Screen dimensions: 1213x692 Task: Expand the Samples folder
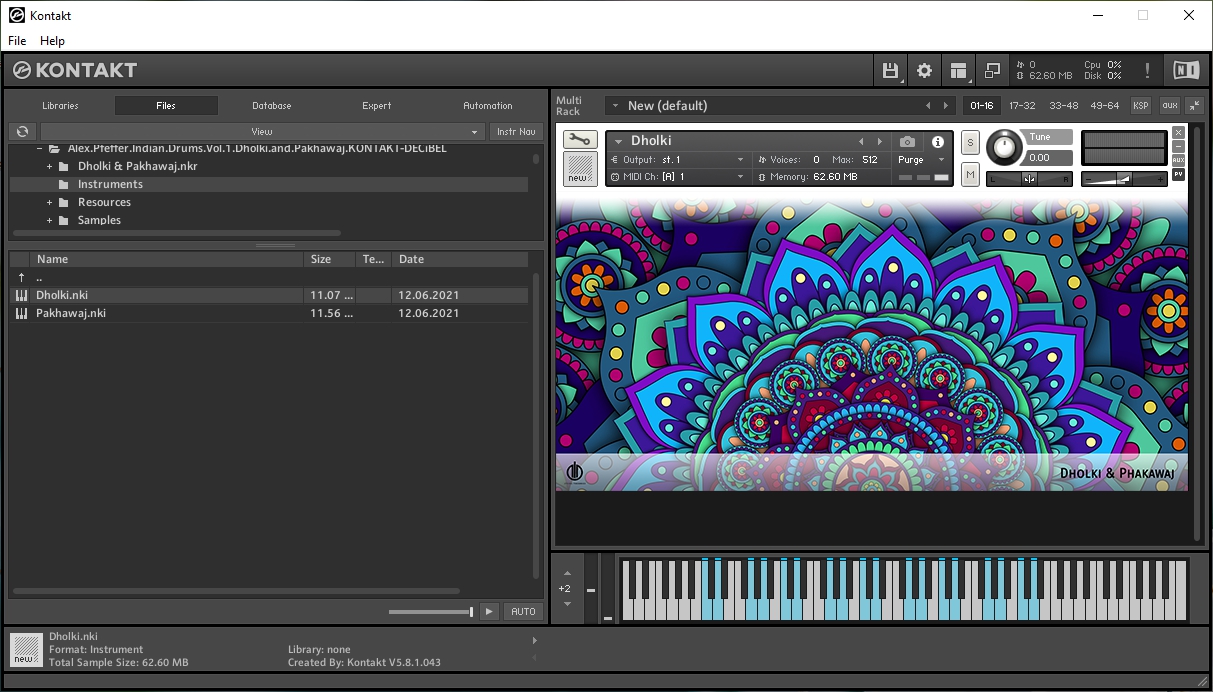tap(49, 220)
